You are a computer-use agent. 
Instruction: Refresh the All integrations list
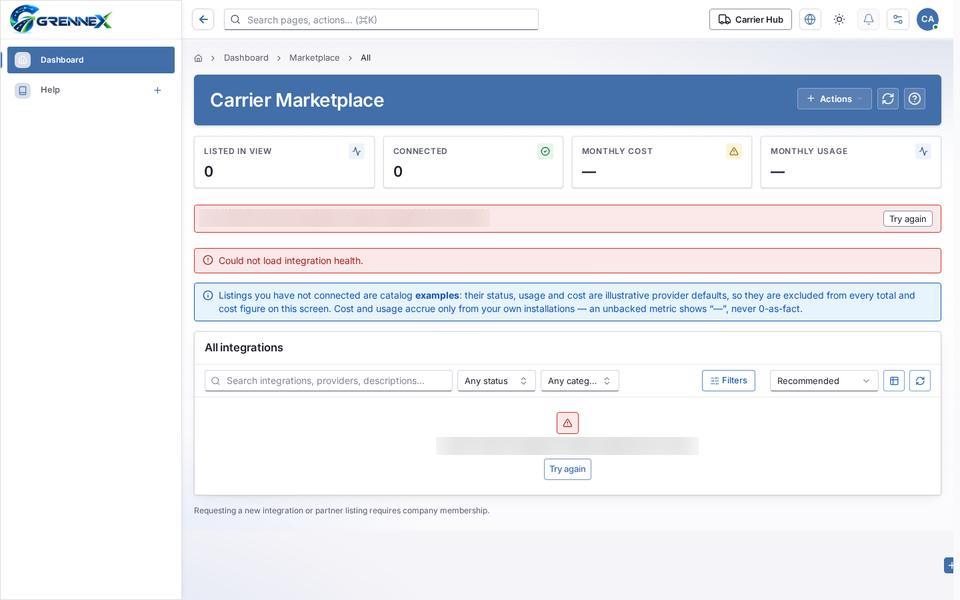pyautogui.click(x=920, y=381)
